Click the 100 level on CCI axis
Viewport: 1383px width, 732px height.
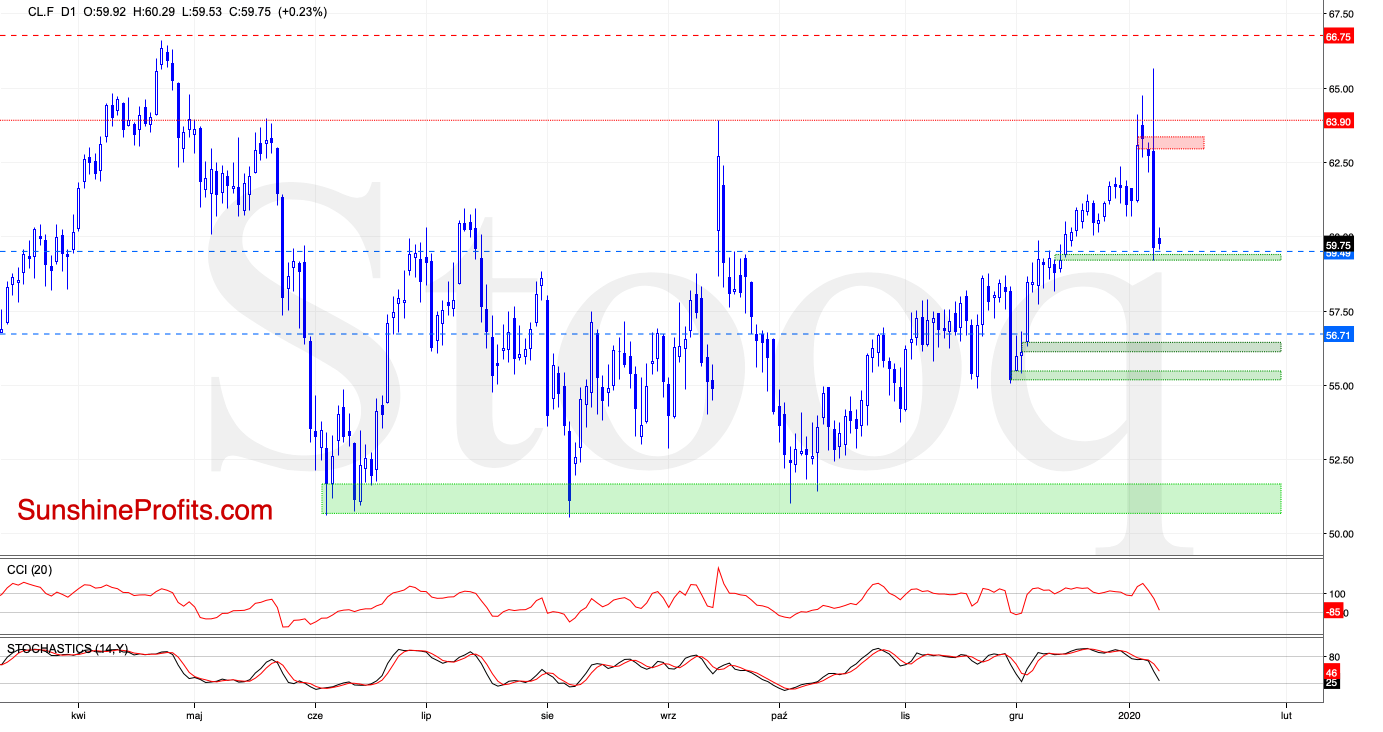click(1335, 594)
